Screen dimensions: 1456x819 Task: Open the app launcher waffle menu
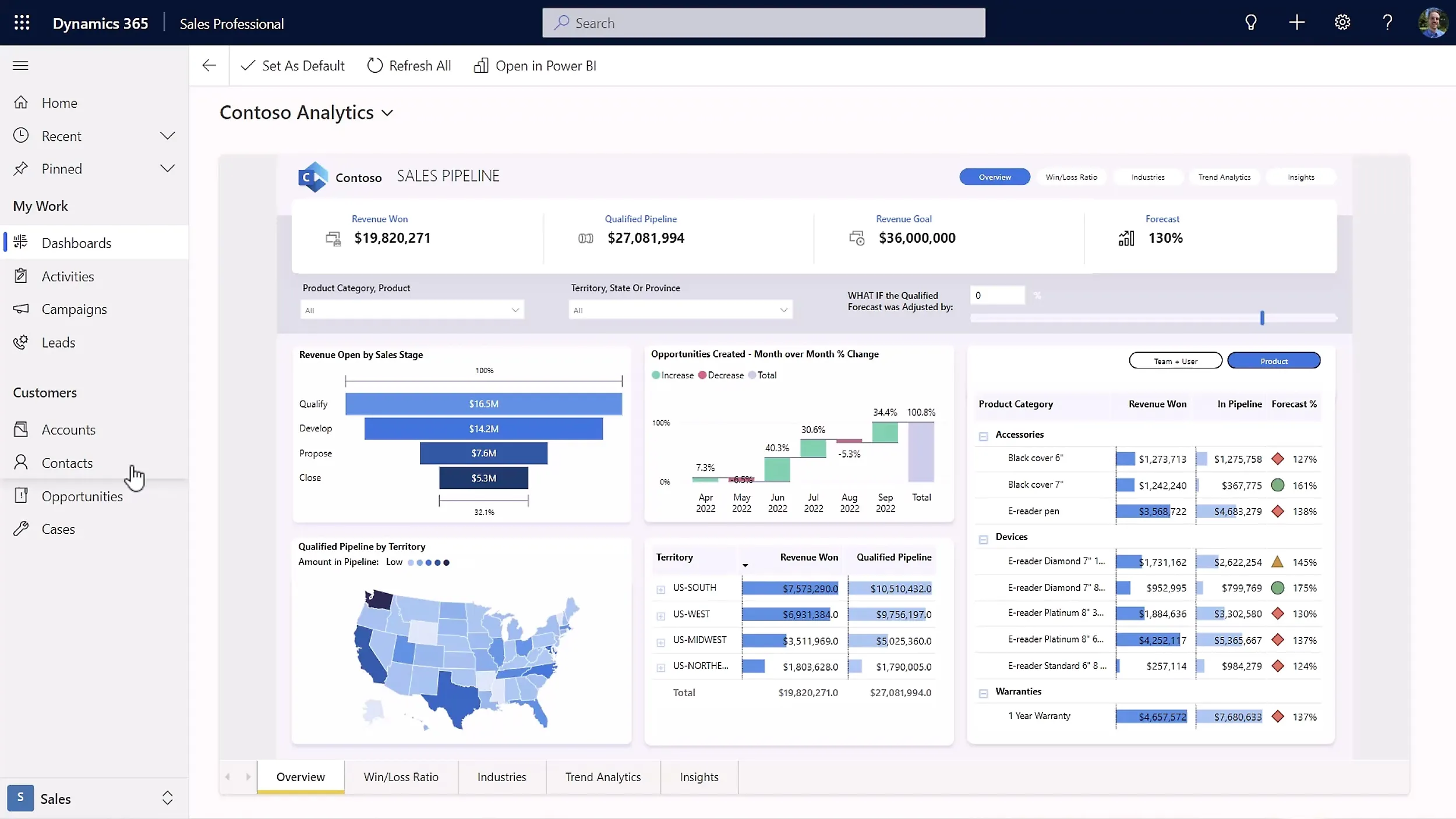pyautogui.click(x=22, y=22)
